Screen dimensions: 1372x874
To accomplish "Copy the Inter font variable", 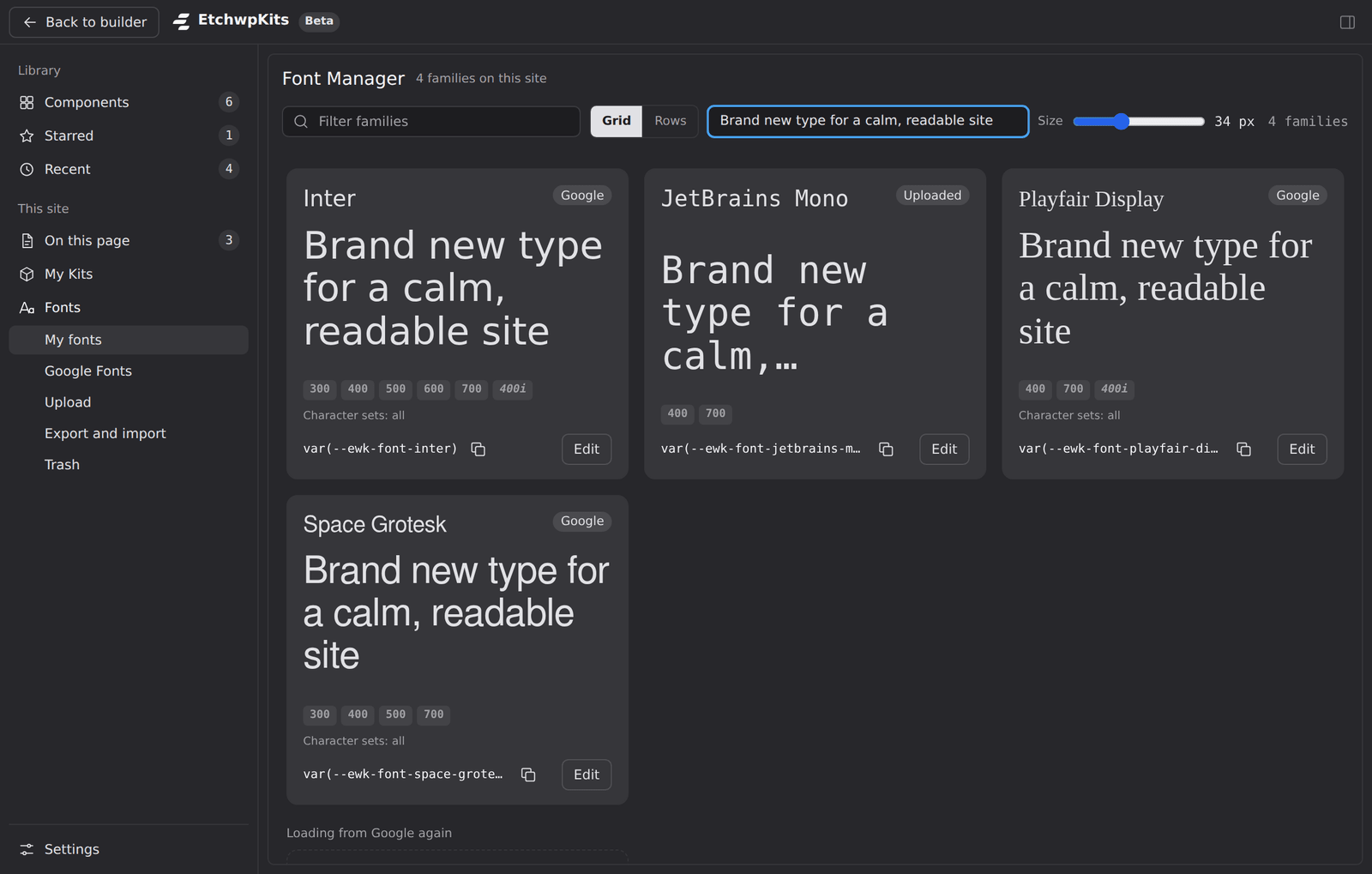I will [478, 449].
